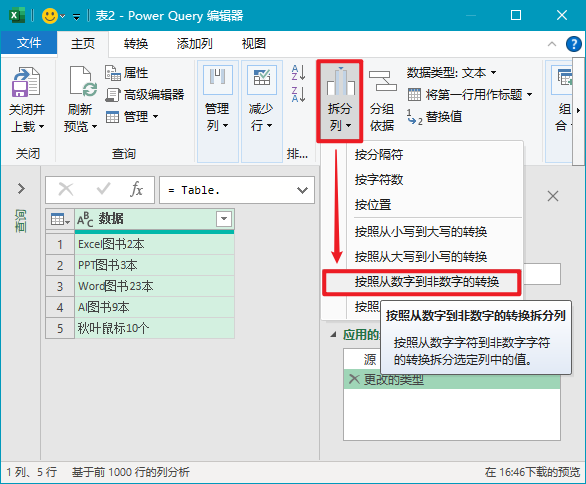This screenshot has width=586, height=484.
Task: Click the 分组依据 icon
Action: tap(382, 80)
